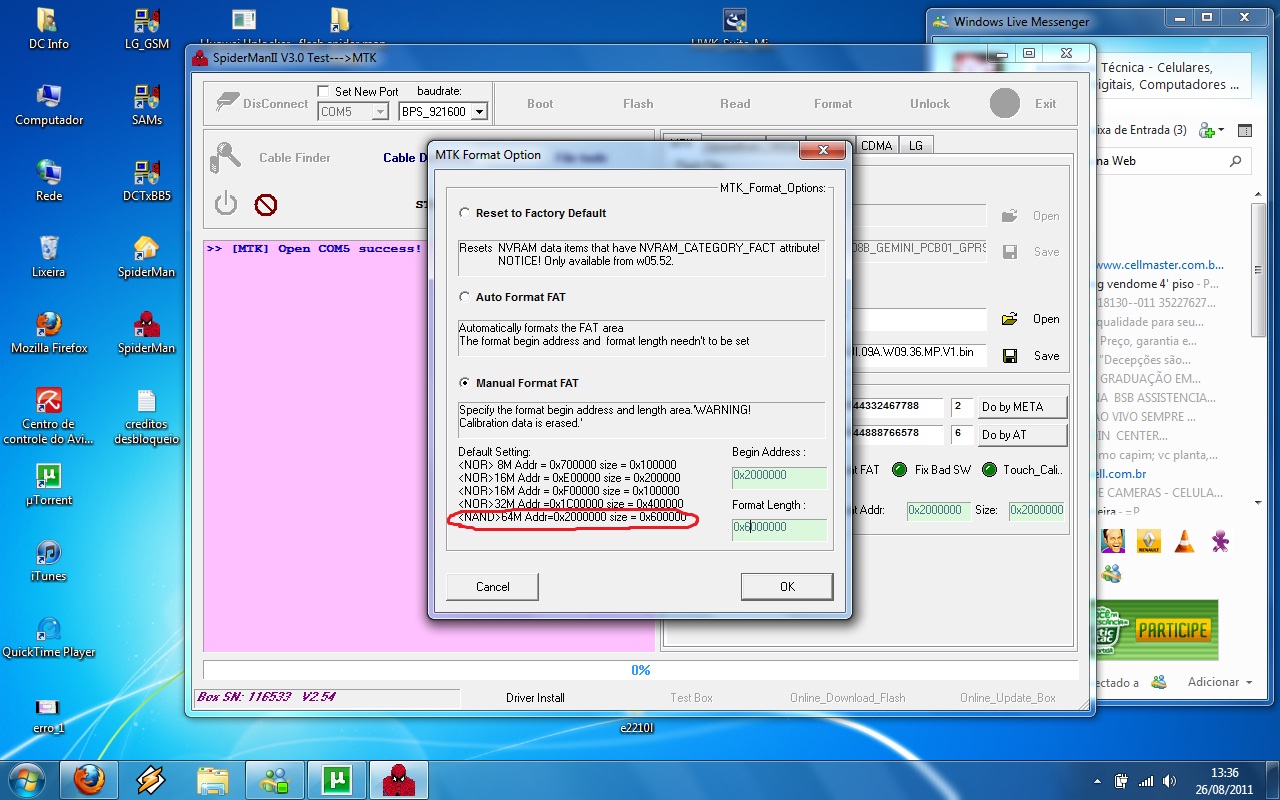Open the DC Info desktop icon

(x=49, y=30)
